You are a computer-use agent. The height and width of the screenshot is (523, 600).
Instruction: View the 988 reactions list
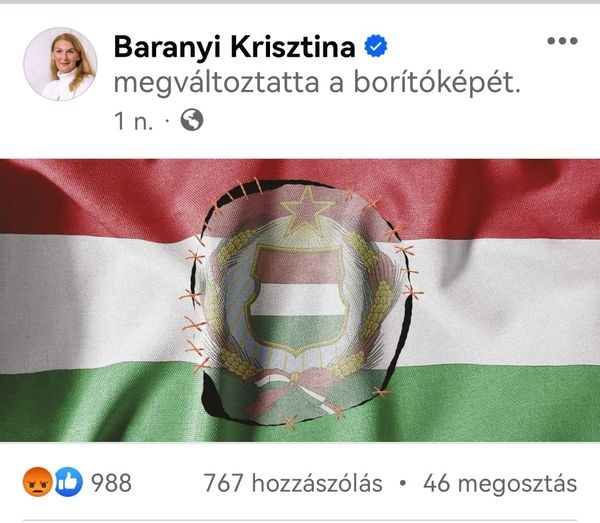[111, 483]
